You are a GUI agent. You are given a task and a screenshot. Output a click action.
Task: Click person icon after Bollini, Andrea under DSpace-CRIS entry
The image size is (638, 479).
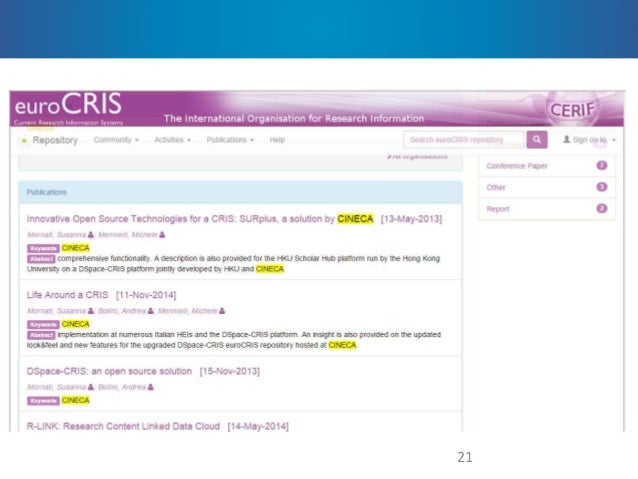(x=151, y=387)
